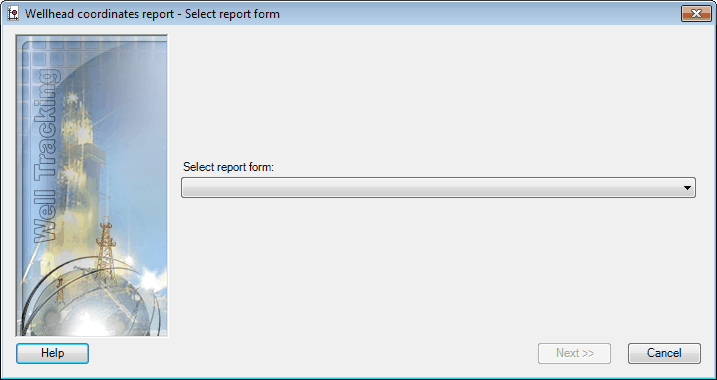Cancel the report wizard

coord(664,353)
